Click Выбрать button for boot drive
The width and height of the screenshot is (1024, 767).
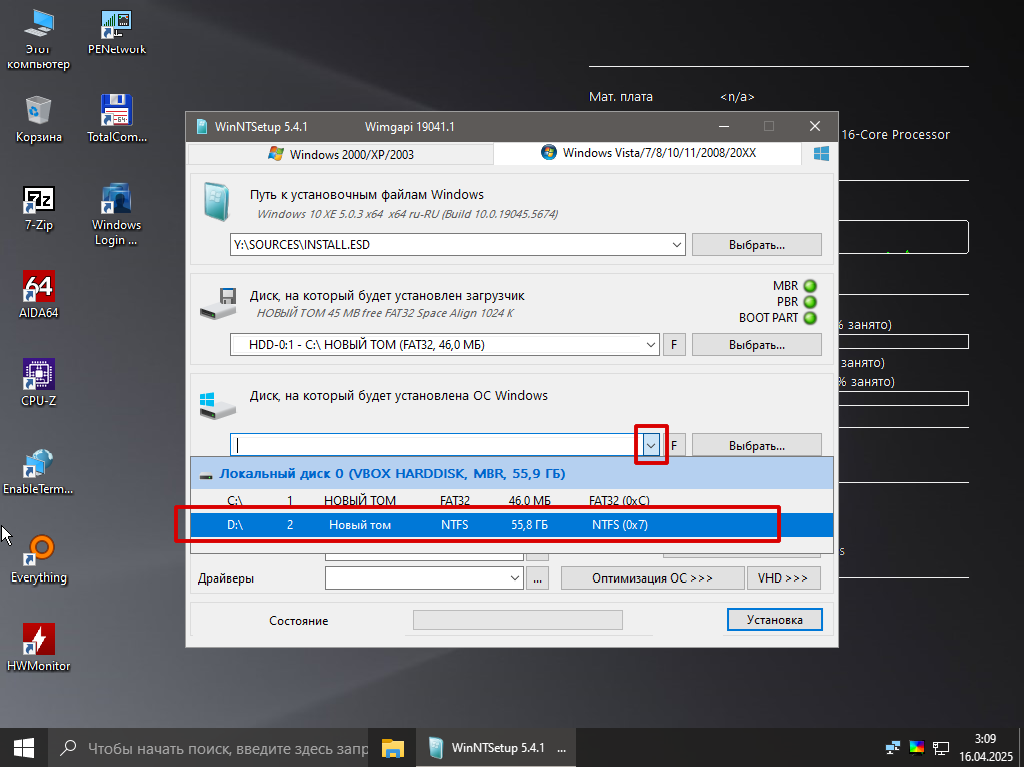(x=756, y=345)
